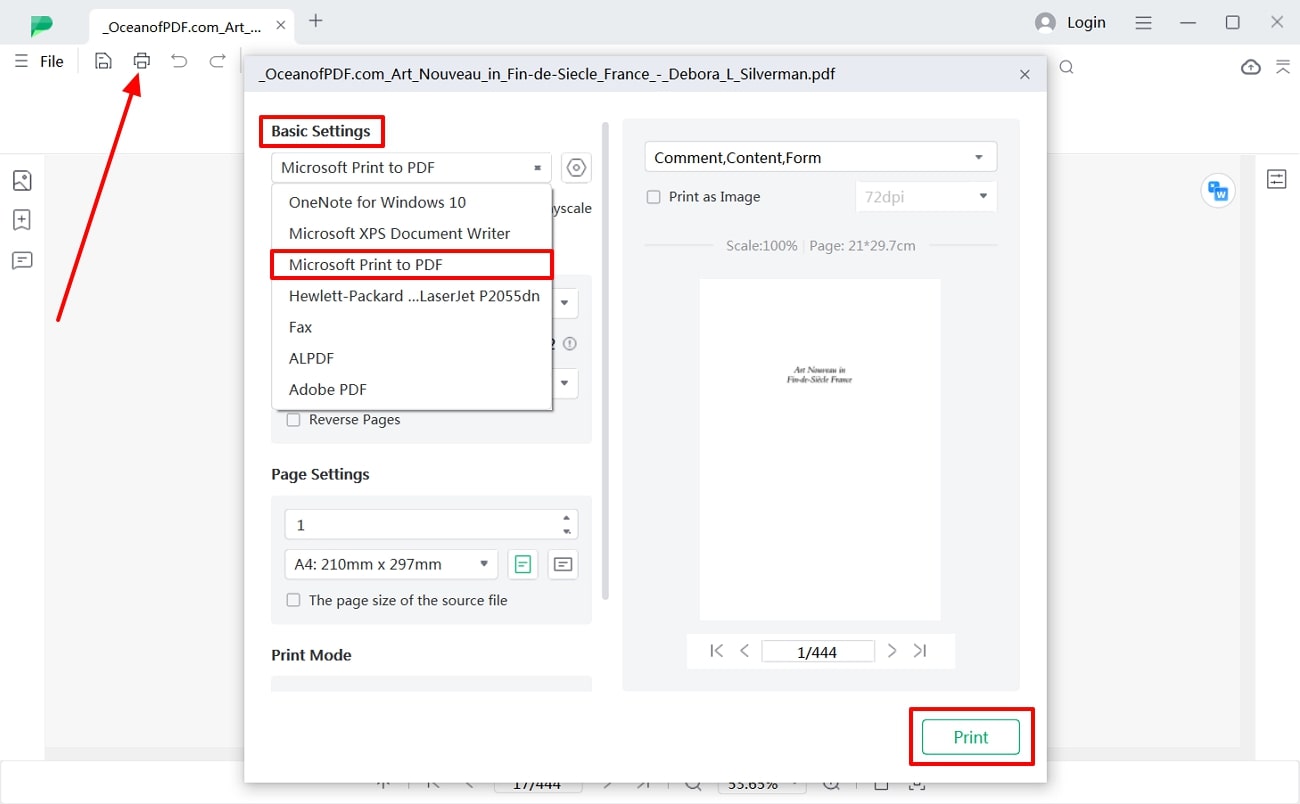
Task: Select landscape orientation icon
Action: [563, 564]
